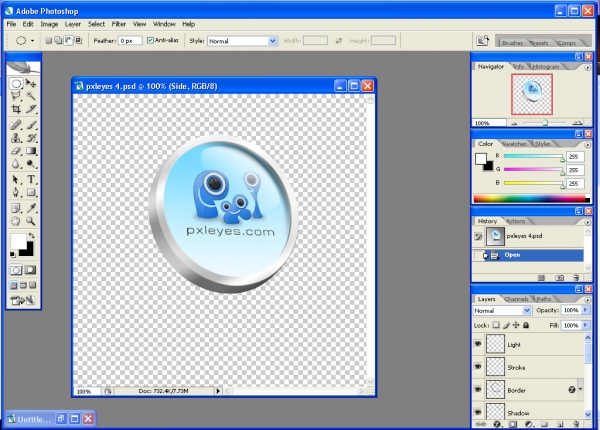Screen dimensions: 600x430
Task: Select the Notes tool
Action: coord(16,208)
